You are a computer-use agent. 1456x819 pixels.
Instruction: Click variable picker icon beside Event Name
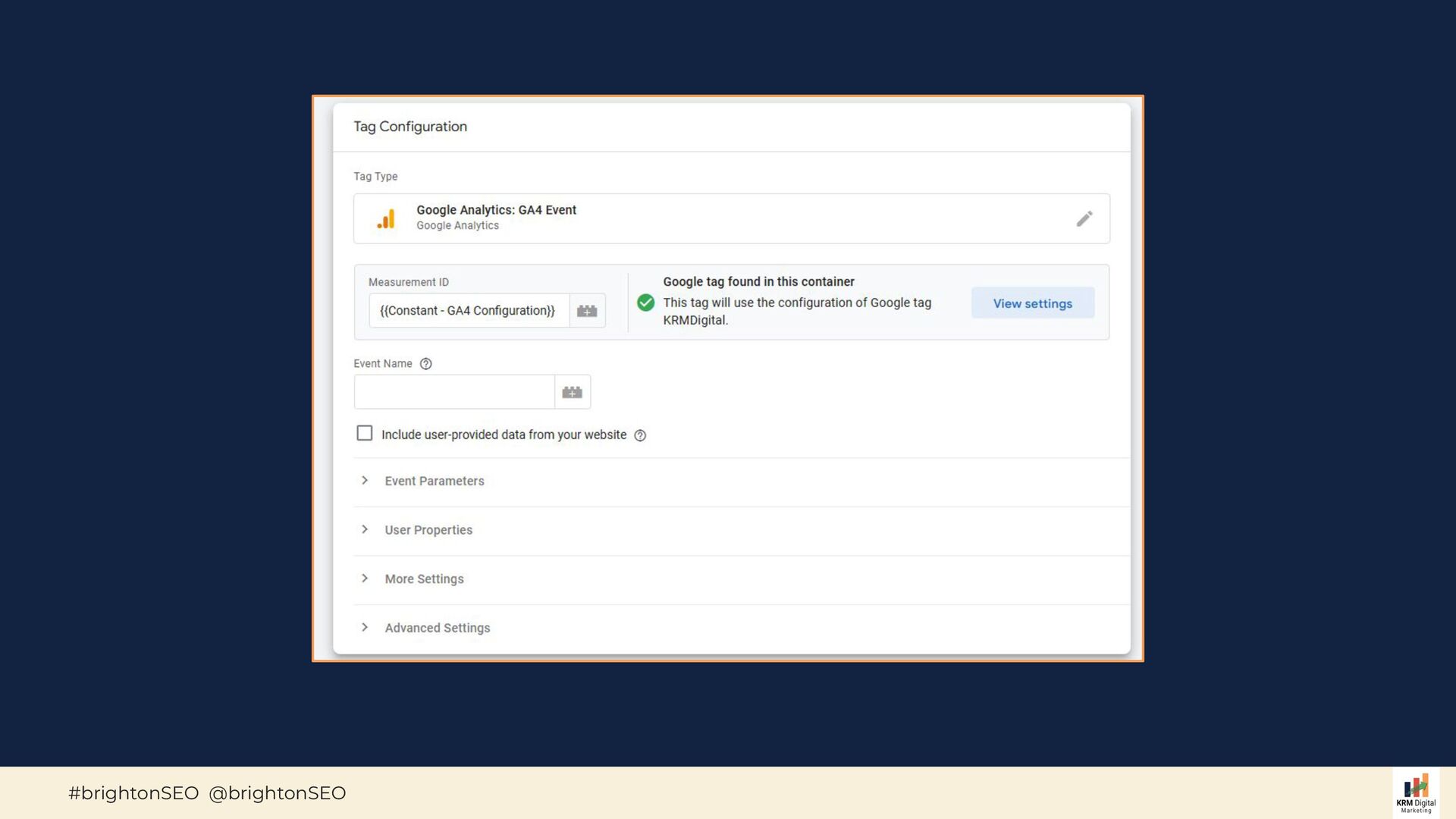573,392
